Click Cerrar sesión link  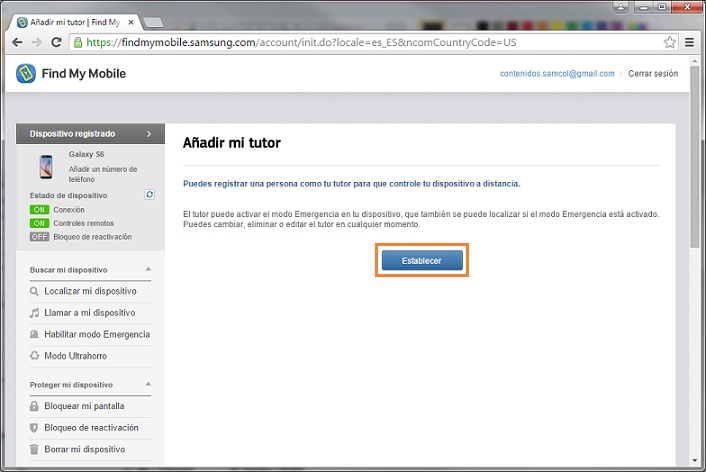[653, 73]
